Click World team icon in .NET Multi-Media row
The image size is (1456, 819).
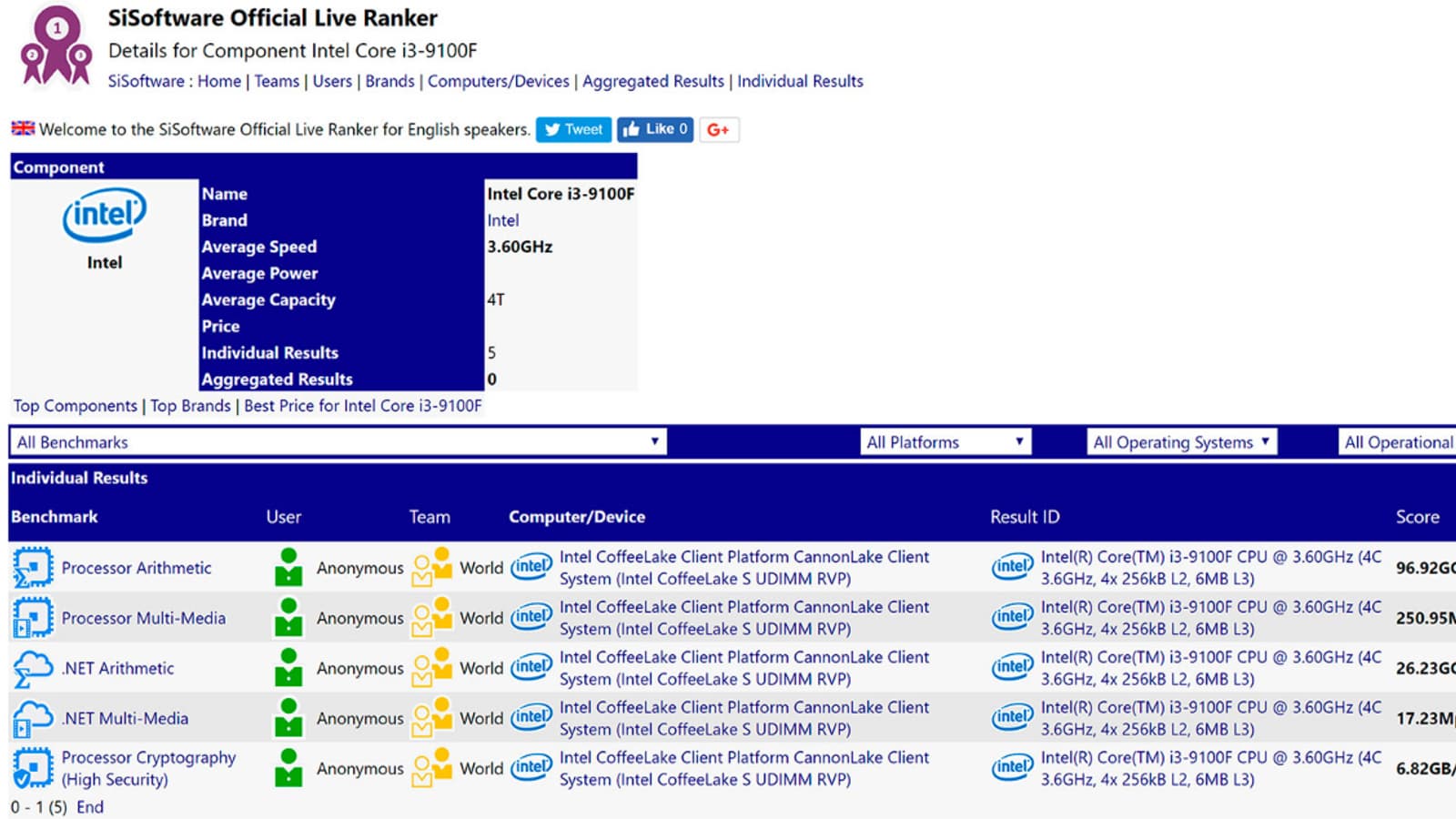(432, 717)
